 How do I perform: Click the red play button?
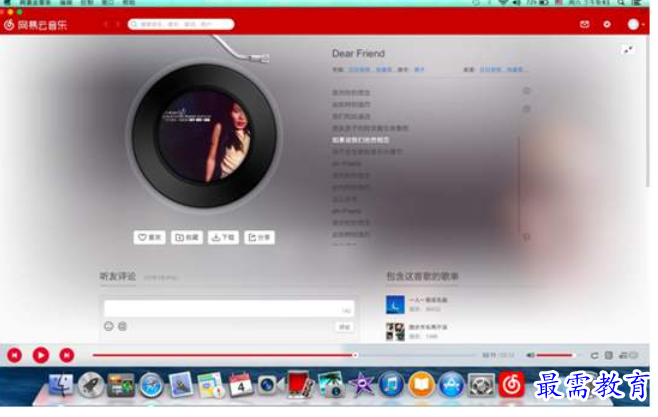(41, 355)
